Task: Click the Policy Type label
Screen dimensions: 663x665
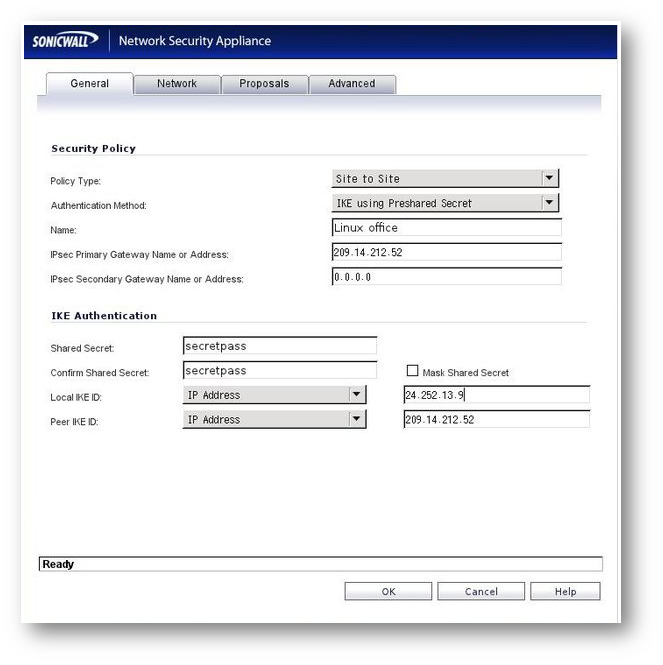Action: pos(76,181)
